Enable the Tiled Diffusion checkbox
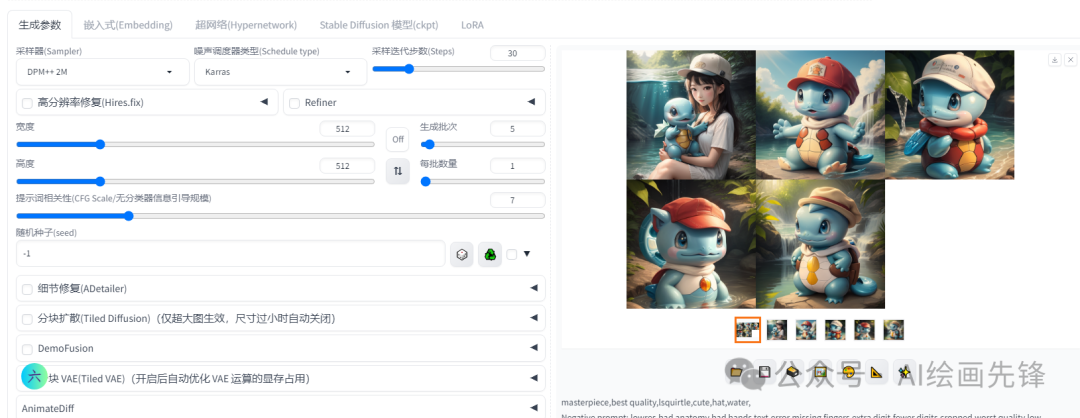Viewport: 1080px width, 418px height. [x=28, y=319]
